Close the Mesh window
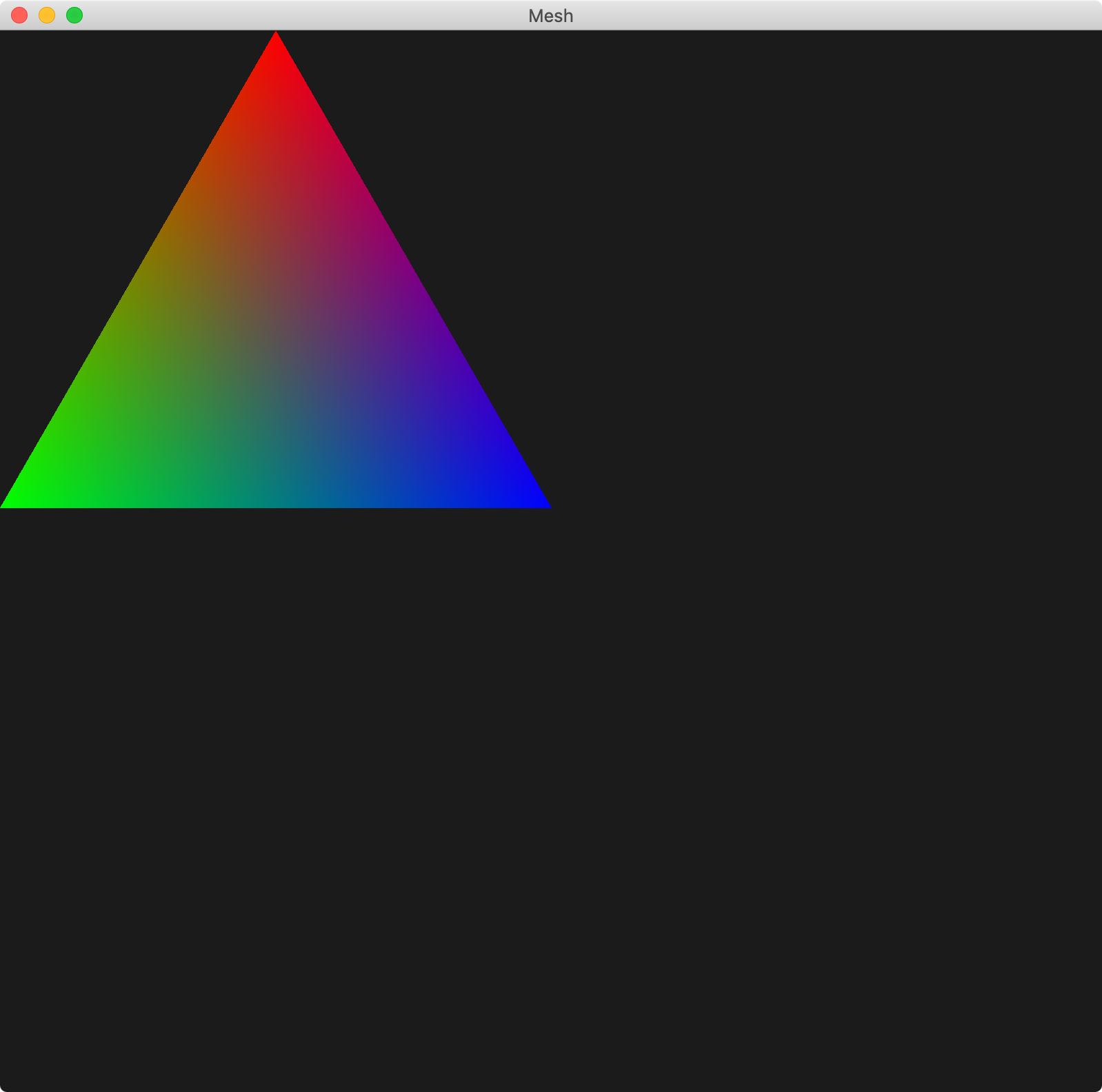 coord(19,15)
